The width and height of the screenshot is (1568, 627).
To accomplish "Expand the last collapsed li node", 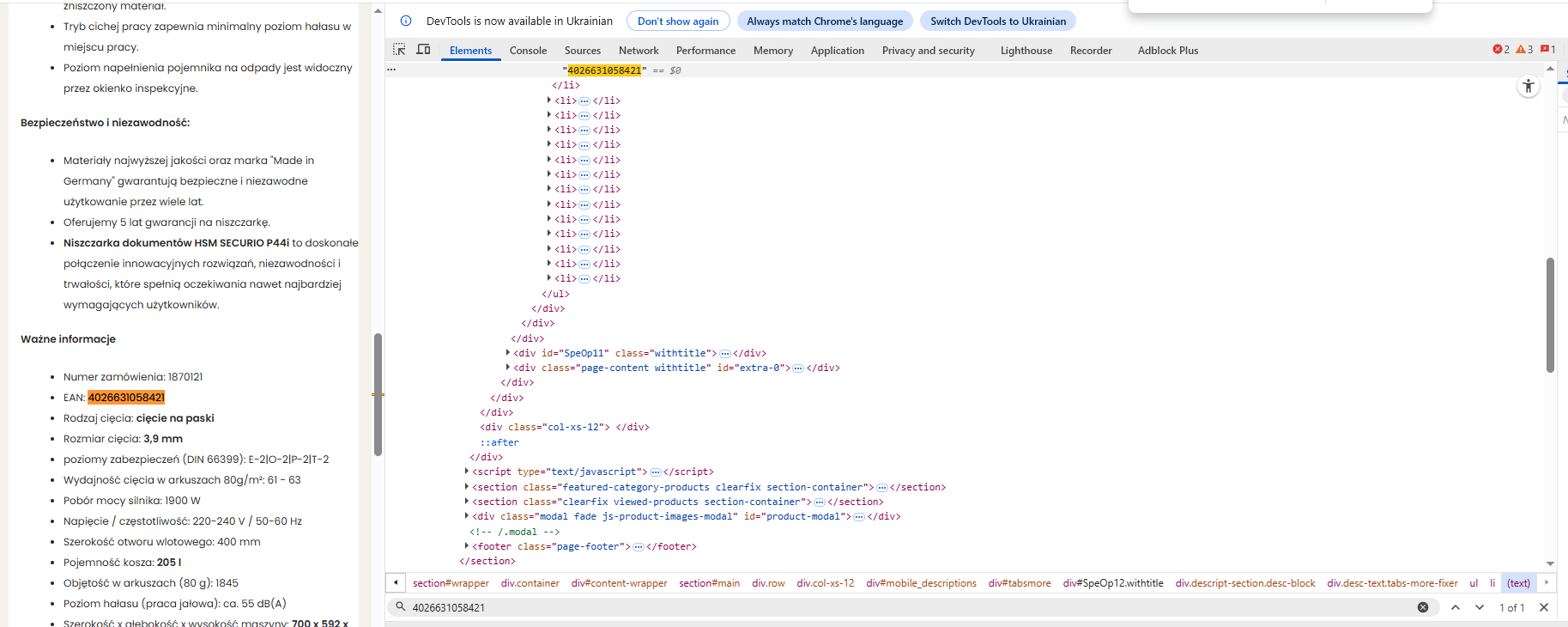I will click(549, 278).
